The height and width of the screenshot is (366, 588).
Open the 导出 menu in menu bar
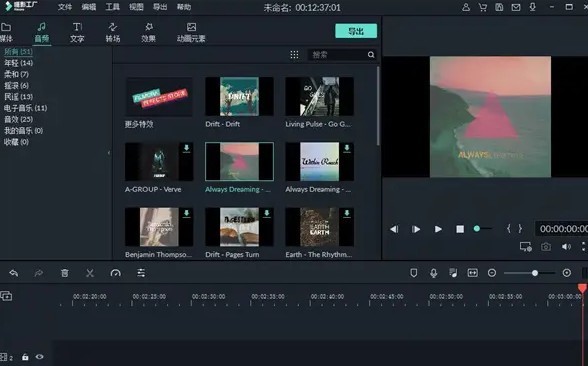point(160,7)
